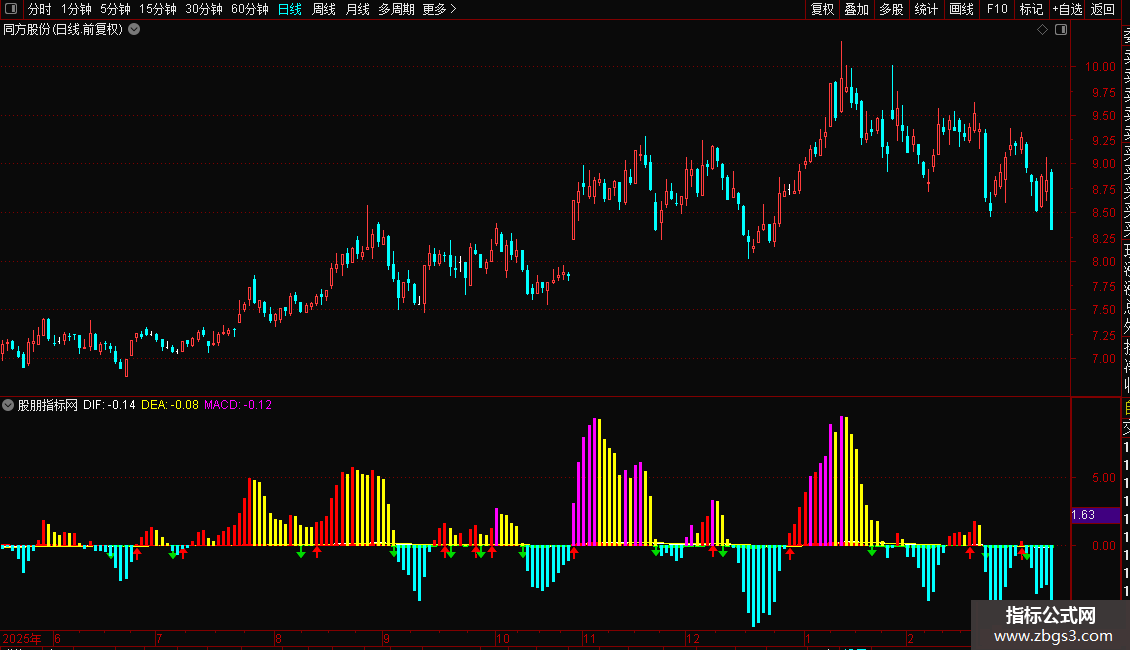Switch to 5分钟 period
The image size is (1130, 650).
[x=115, y=9]
